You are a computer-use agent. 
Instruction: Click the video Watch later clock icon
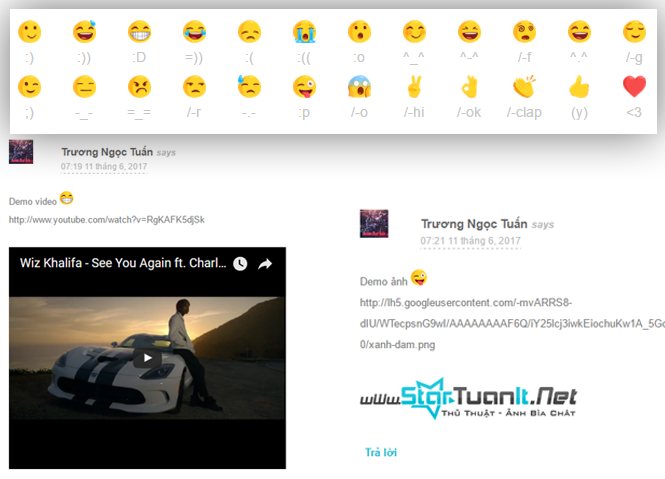240,263
